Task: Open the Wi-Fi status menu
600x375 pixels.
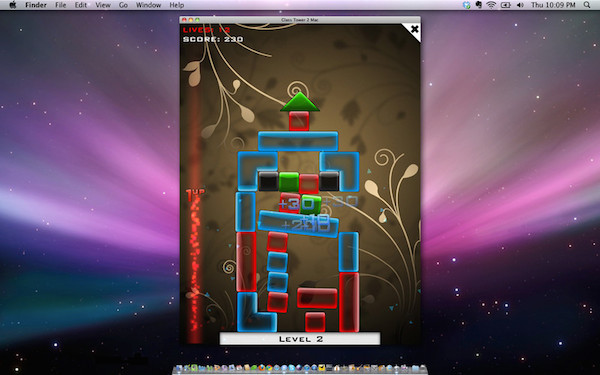Action: coord(491,5)
